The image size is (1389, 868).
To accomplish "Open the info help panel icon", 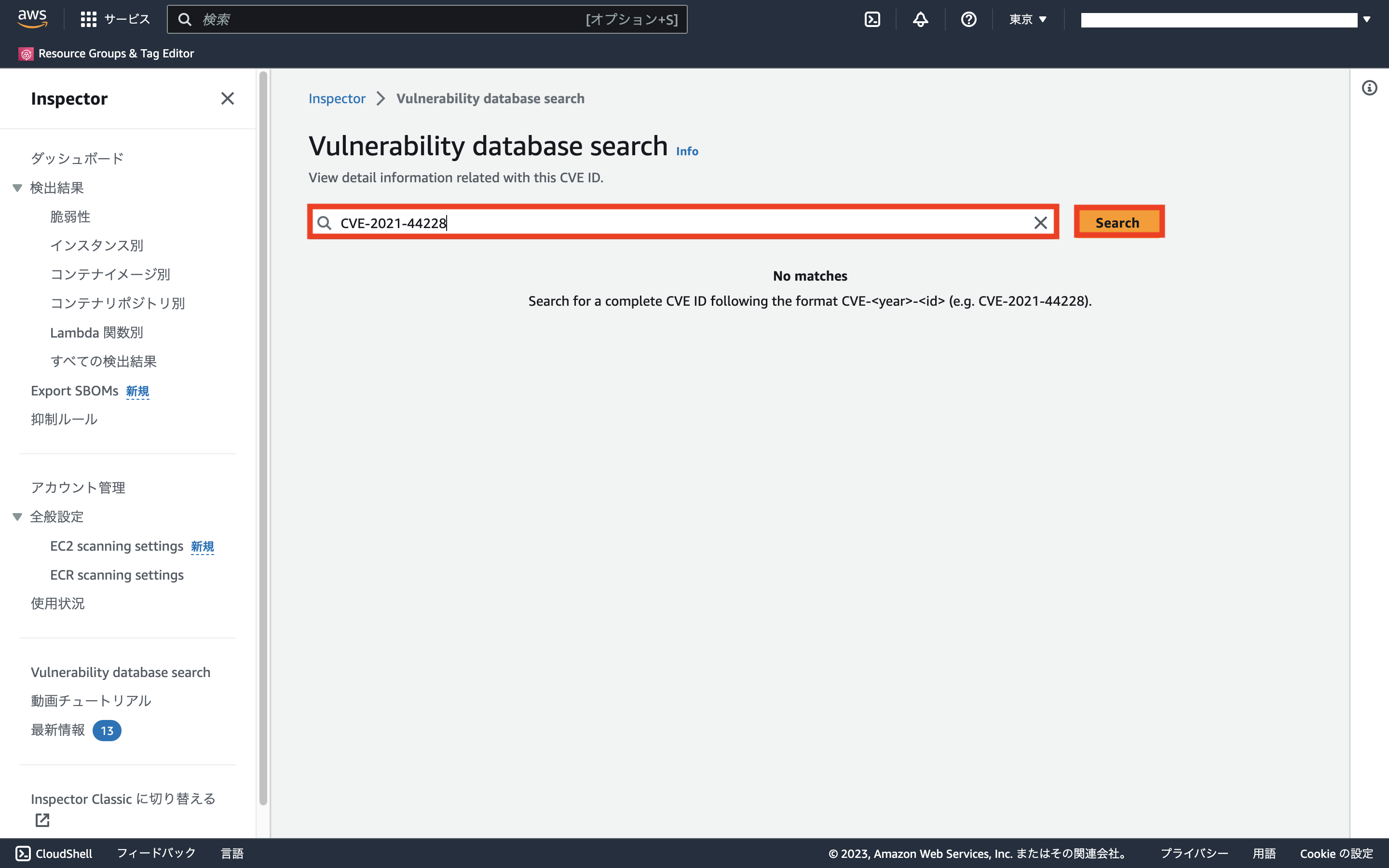I will point(1369,88).
